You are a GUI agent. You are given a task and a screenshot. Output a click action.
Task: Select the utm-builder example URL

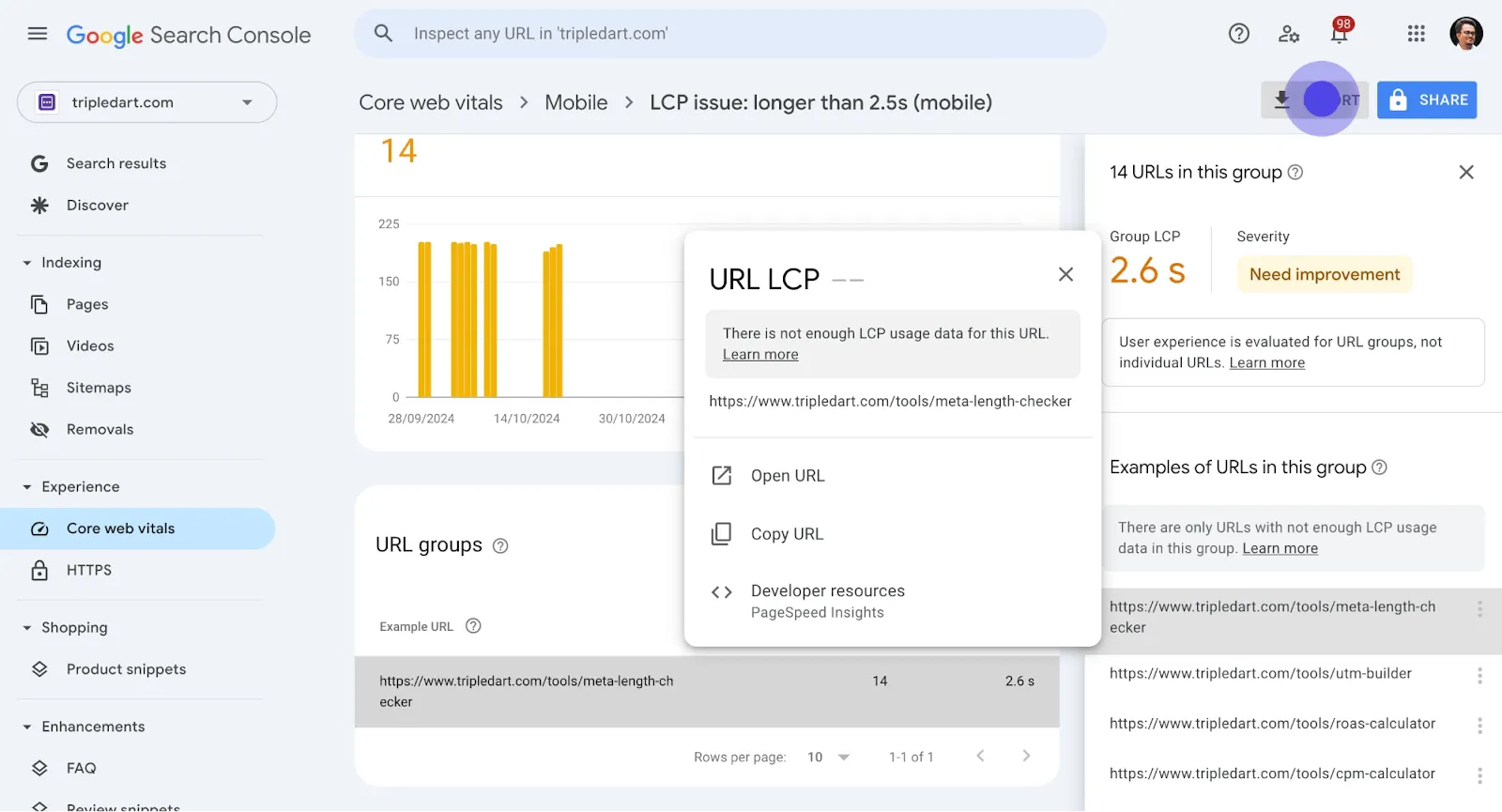click(1261, 674)
